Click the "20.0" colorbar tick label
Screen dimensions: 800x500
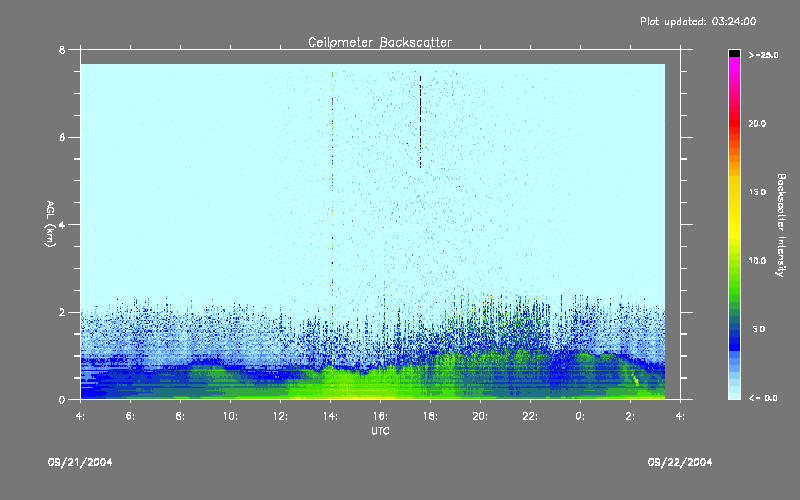coord(757,123)
